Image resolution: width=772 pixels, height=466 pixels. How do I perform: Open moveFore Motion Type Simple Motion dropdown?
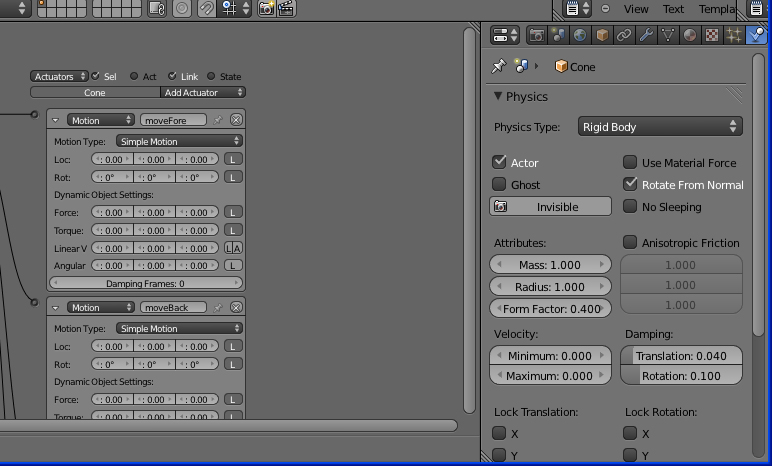pos(179,141)
